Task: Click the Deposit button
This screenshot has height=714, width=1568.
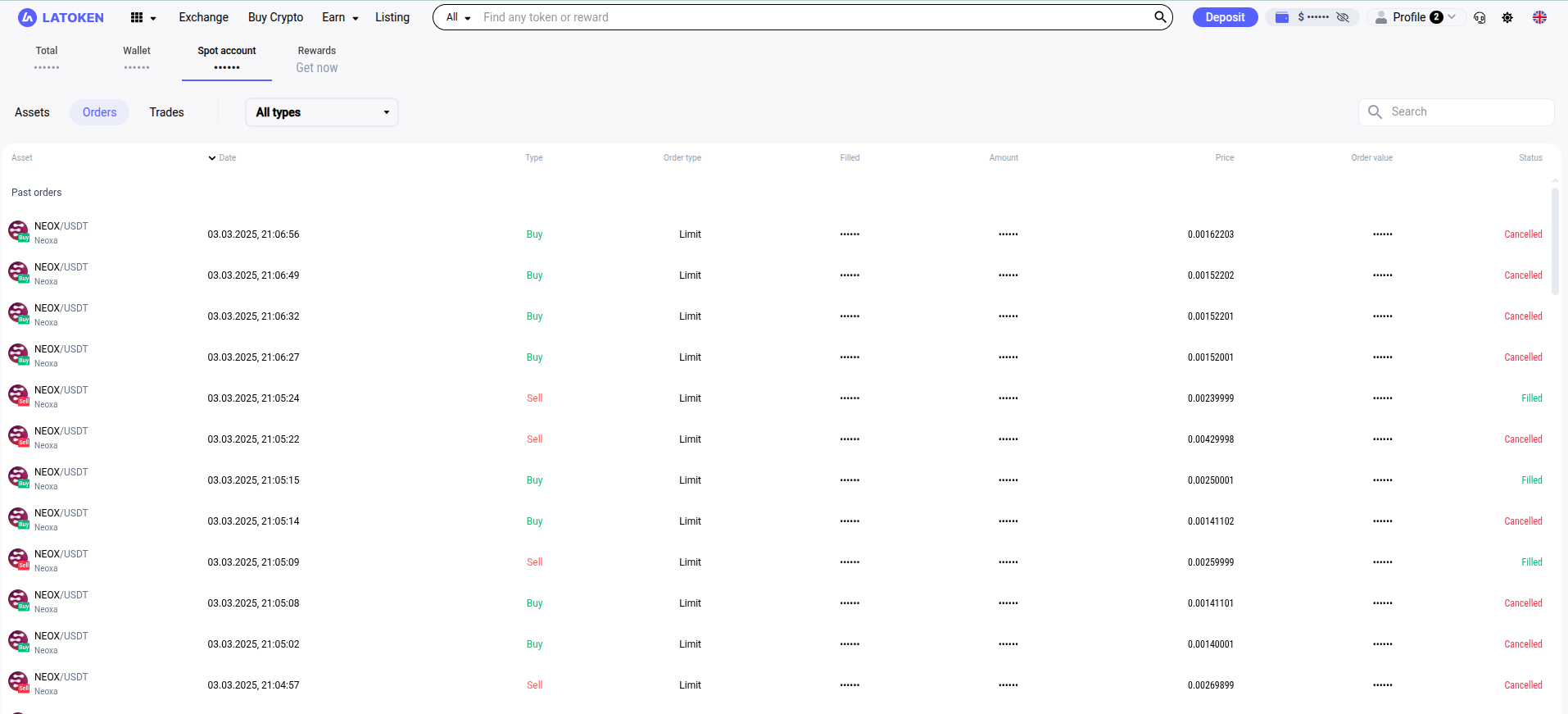Action: click(1225, 17)
